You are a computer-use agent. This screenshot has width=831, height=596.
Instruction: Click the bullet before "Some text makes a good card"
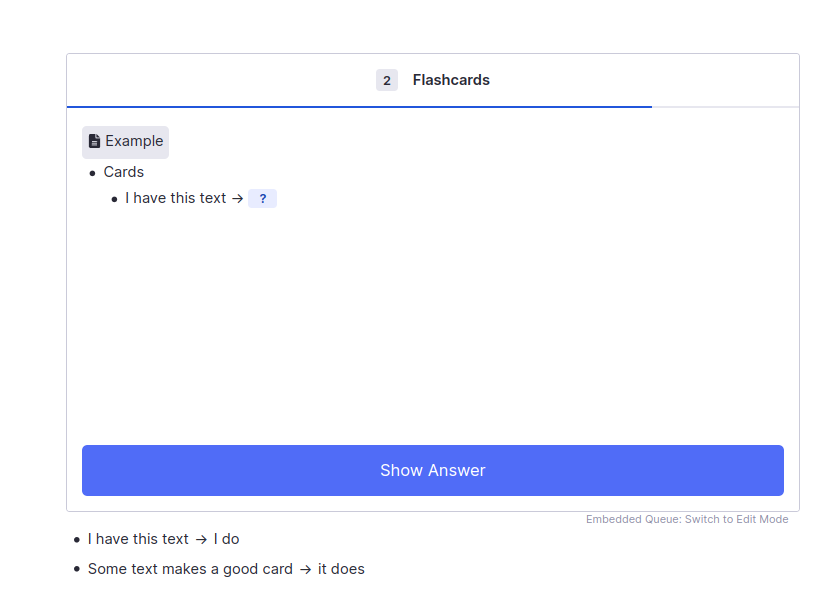click(77, 570)
